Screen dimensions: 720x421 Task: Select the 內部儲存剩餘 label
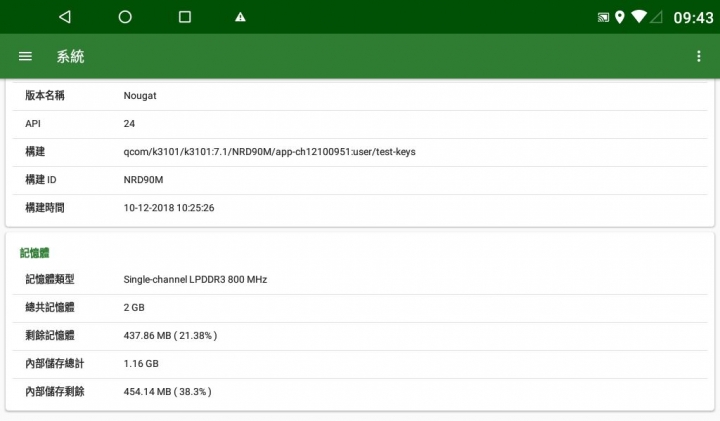(55, 391)
